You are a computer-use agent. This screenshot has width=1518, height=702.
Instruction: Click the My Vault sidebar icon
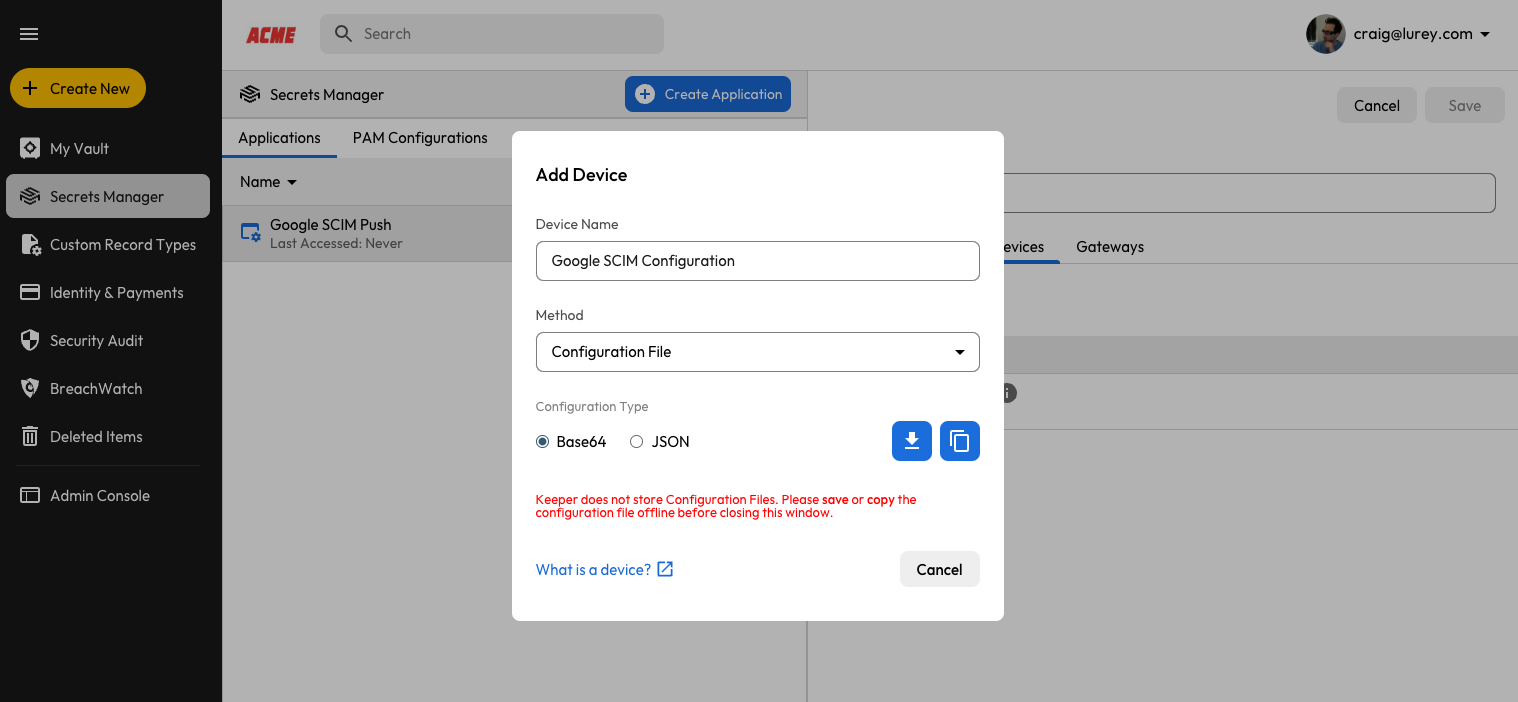tap(30, 148)
